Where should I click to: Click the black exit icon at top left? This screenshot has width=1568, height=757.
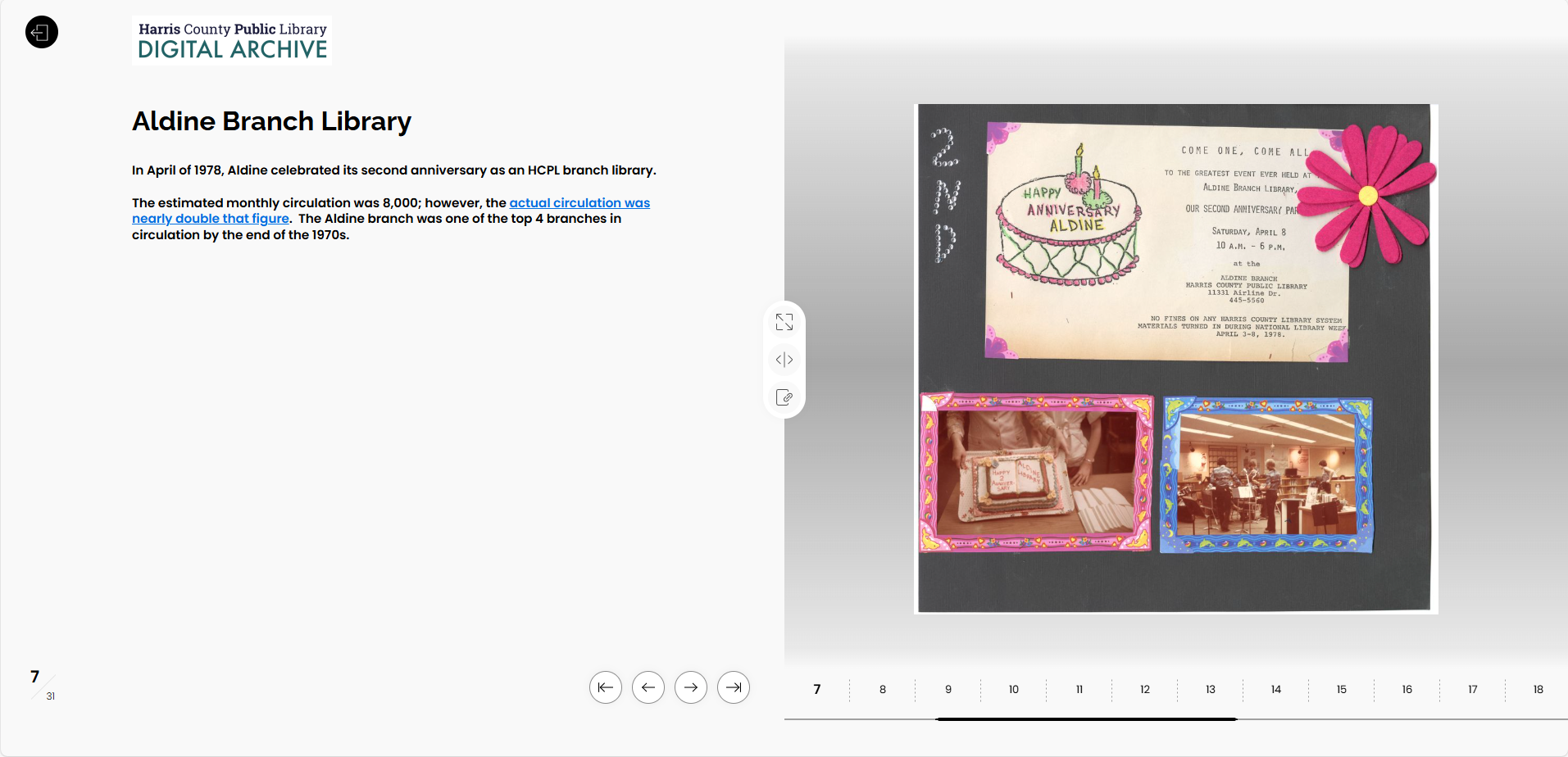tap(42, 32)
